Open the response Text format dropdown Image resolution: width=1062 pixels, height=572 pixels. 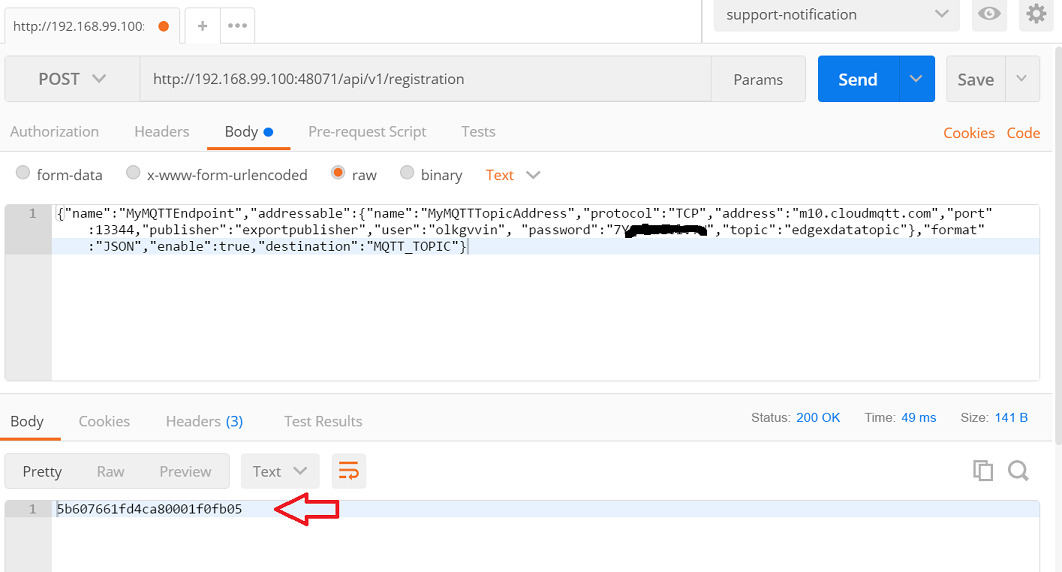[280, 471]
